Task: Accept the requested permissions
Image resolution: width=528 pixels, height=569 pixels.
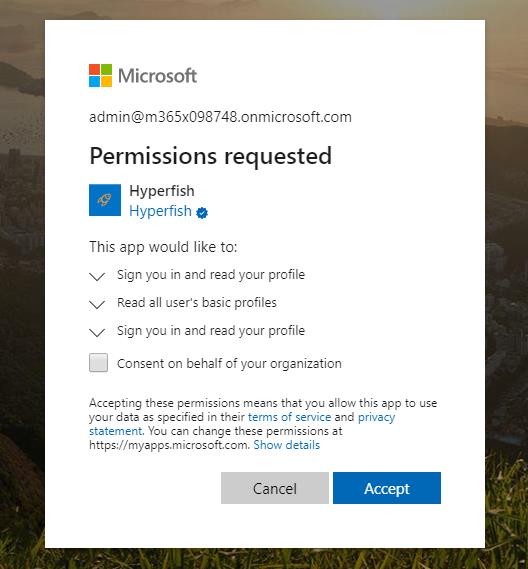Action: [x=387, y=488]
